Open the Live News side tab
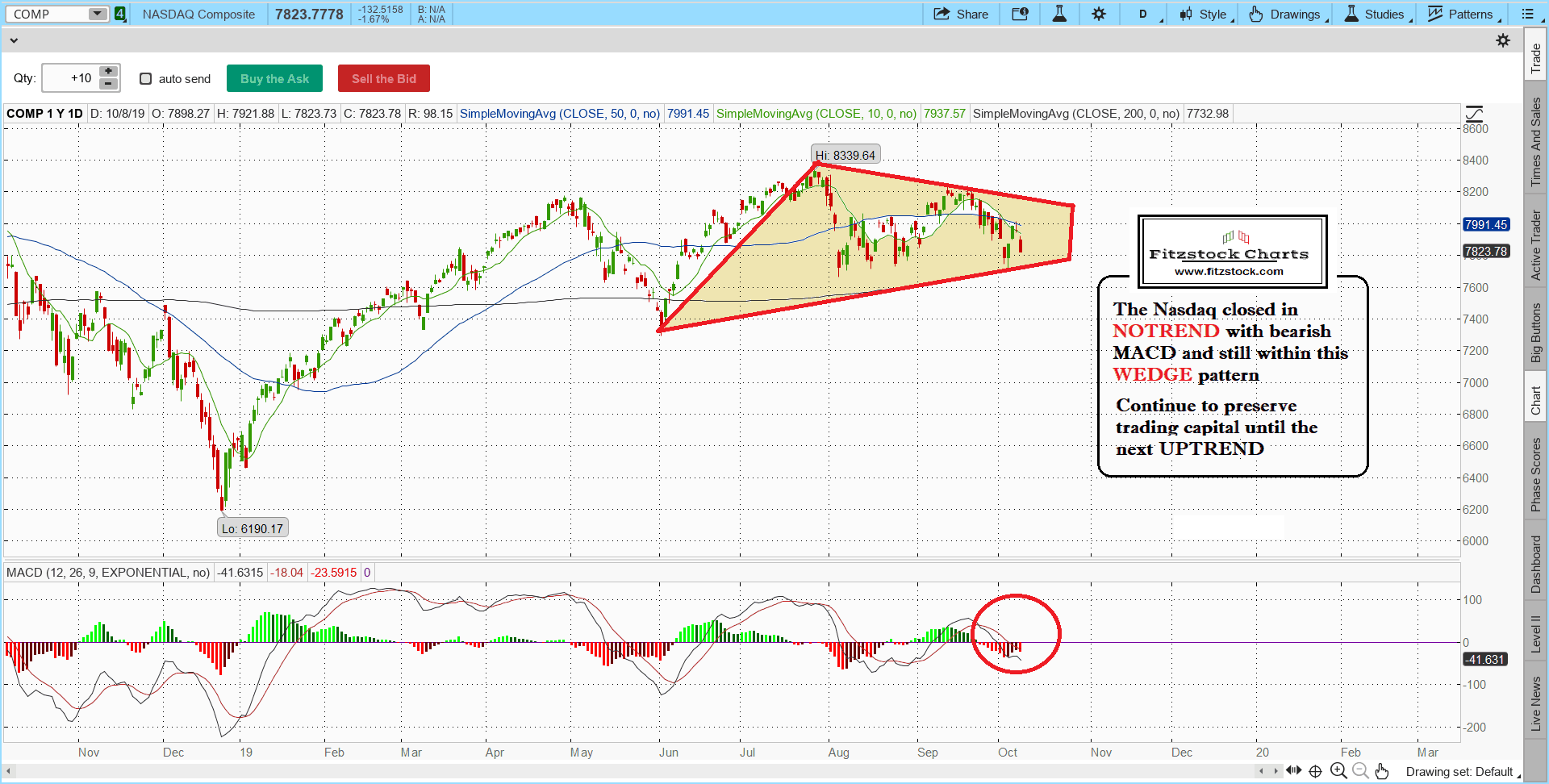Viewport: 1549px width, 784px height. [x=1536, y=703]
